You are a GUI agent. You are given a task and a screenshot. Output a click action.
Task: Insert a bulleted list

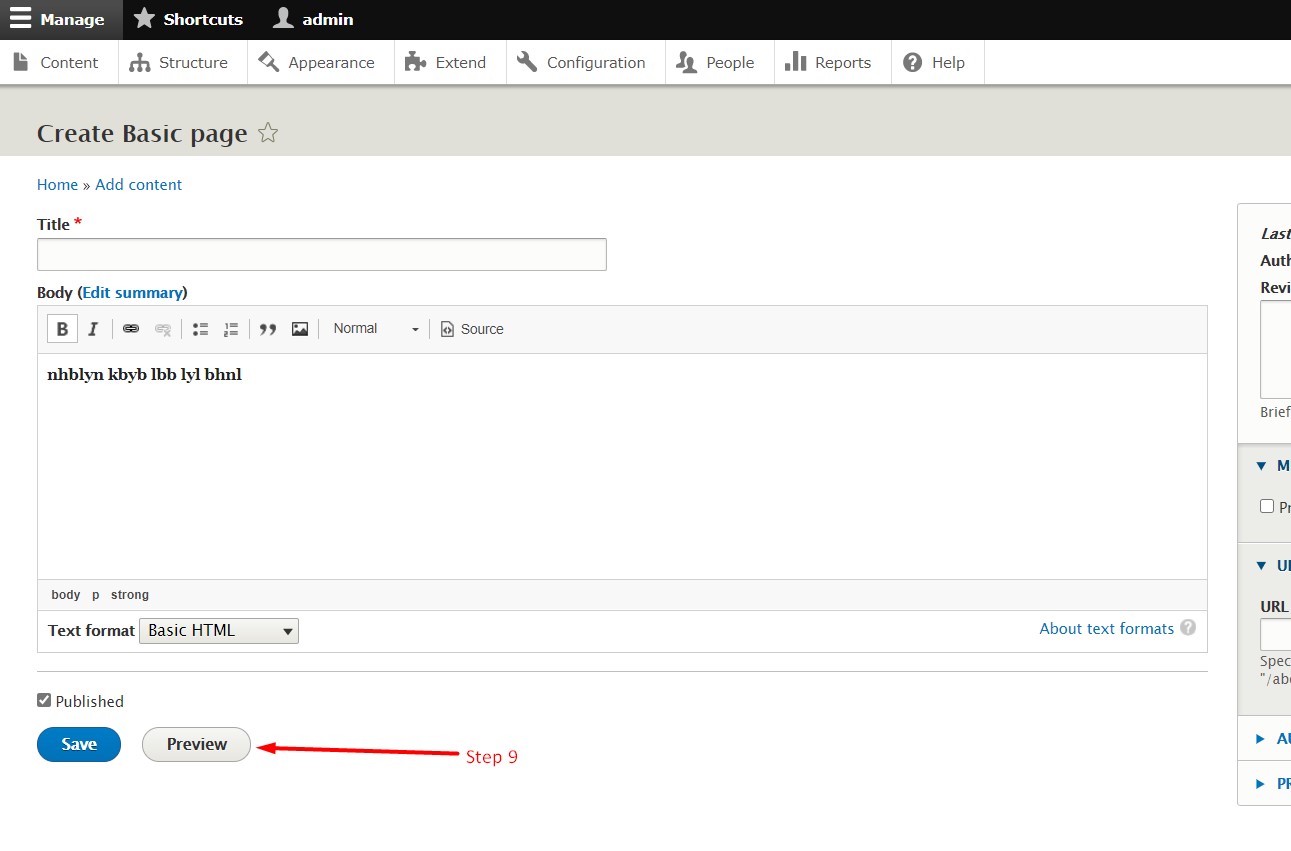pyautogui.click(x=200, y=329)
